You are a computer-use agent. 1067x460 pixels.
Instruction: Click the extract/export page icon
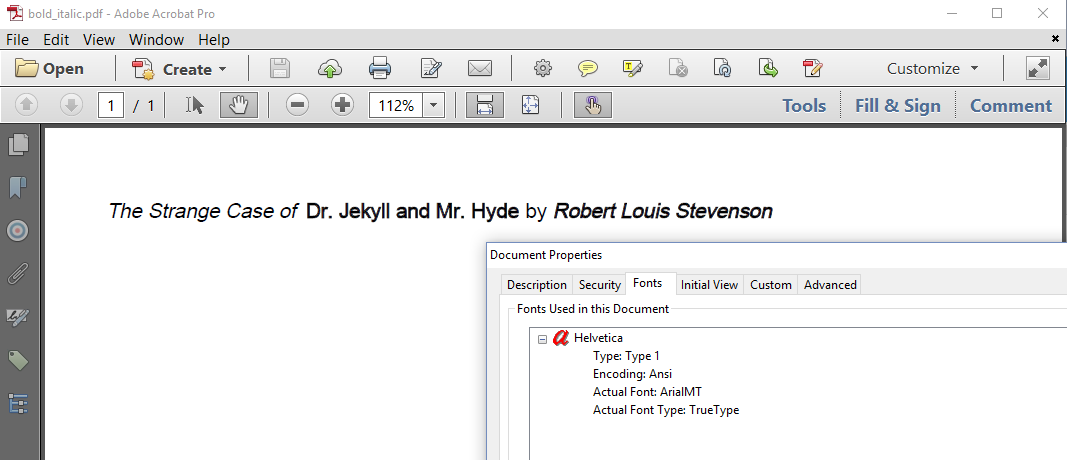pos(768,68)
